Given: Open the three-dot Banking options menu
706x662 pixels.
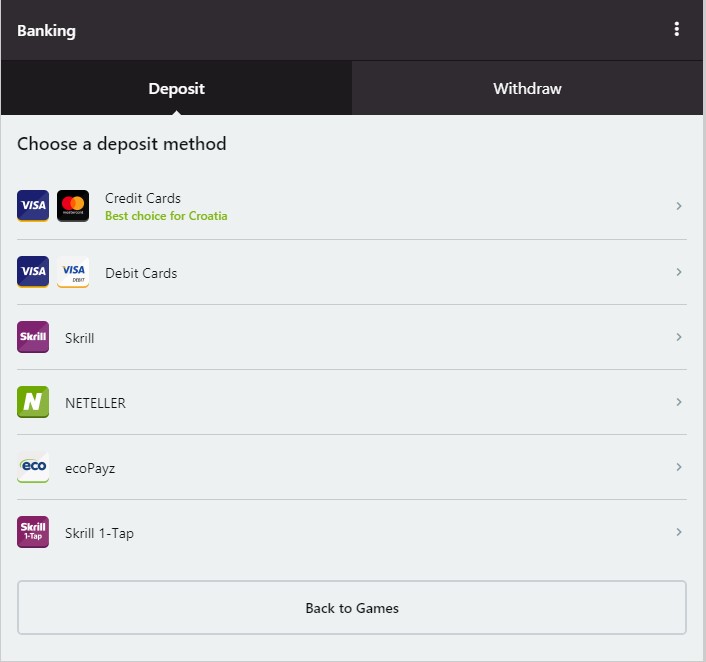Looking at the screenshot, I should (x=677, y=30).
